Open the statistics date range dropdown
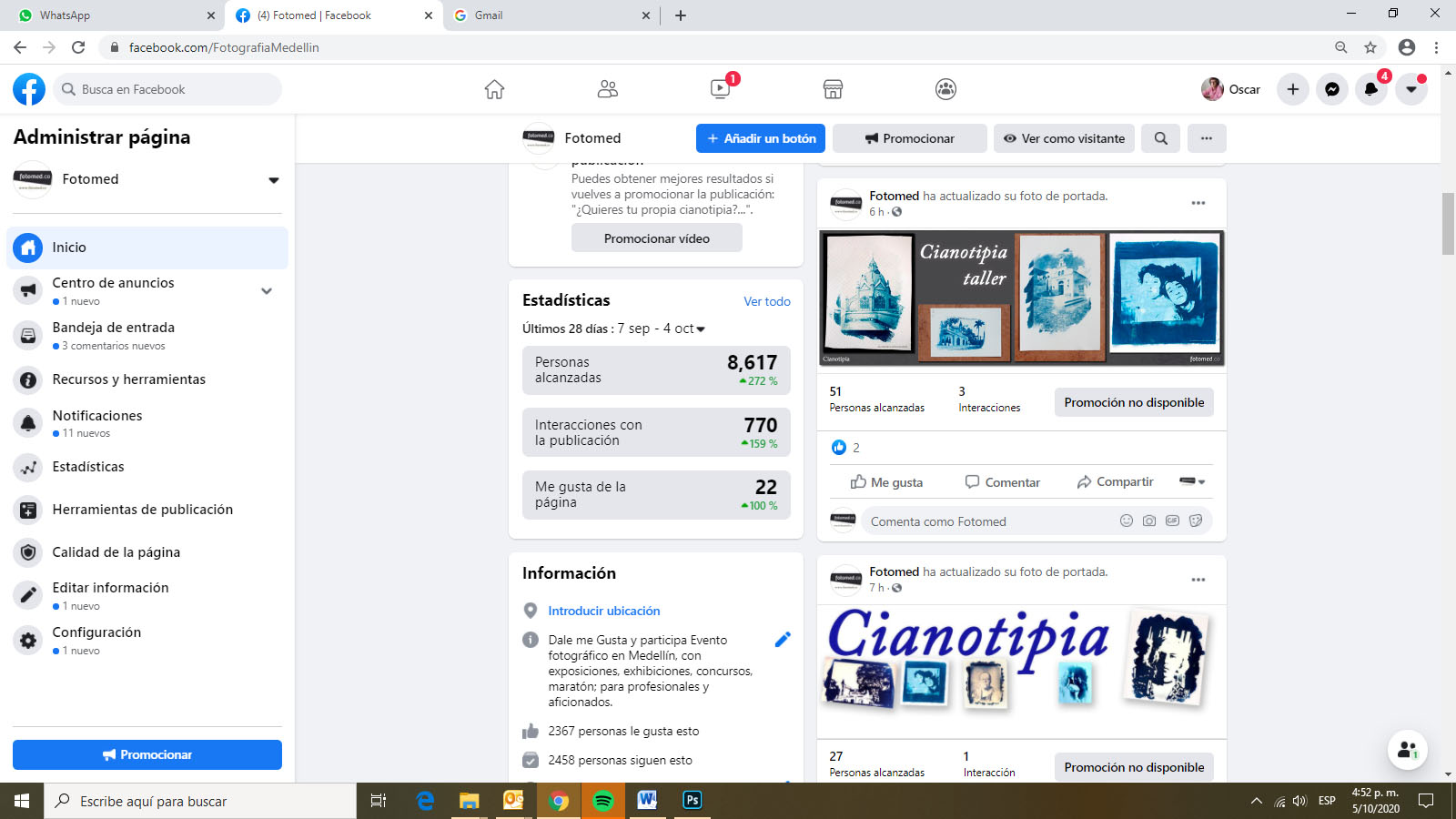The height and width of the screenshot is (819, 1456). tap(700, 329)
